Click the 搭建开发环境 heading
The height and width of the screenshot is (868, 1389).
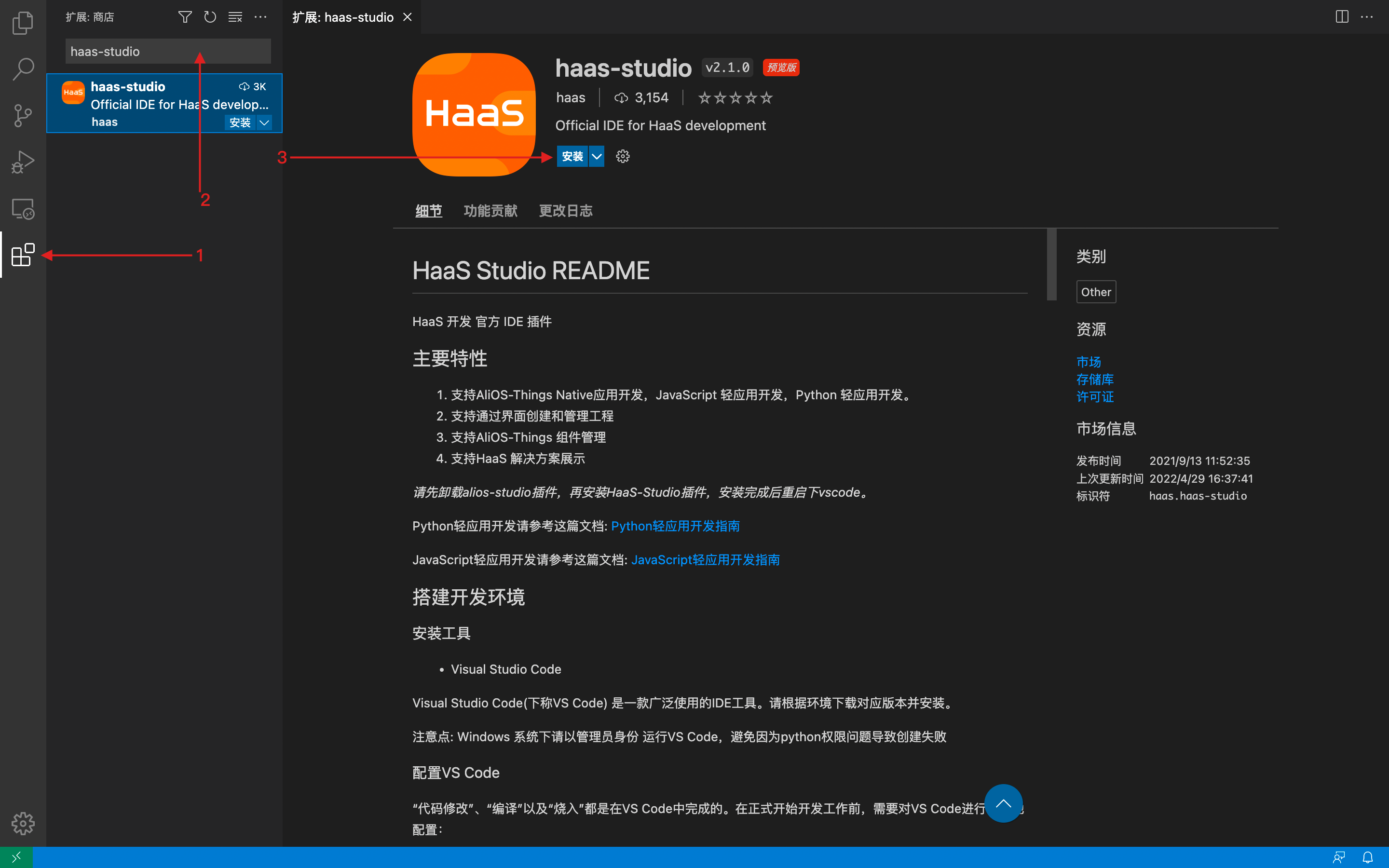[468, 597]
